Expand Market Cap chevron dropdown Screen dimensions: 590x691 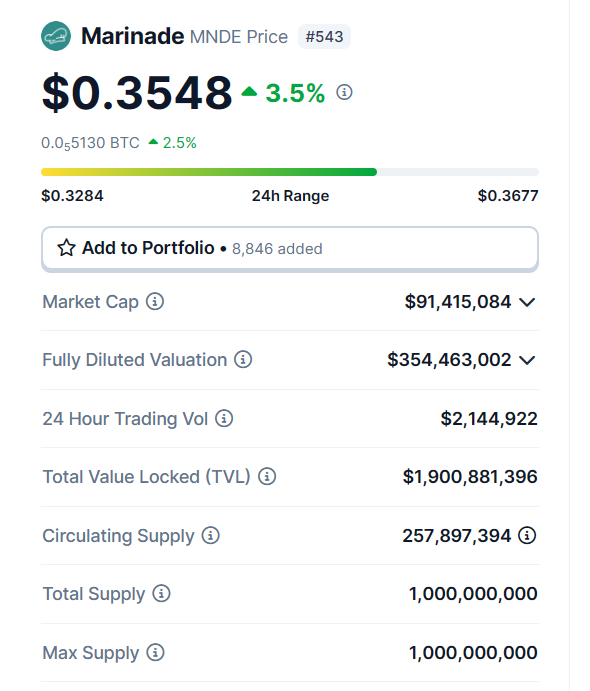tap(527, 302)
